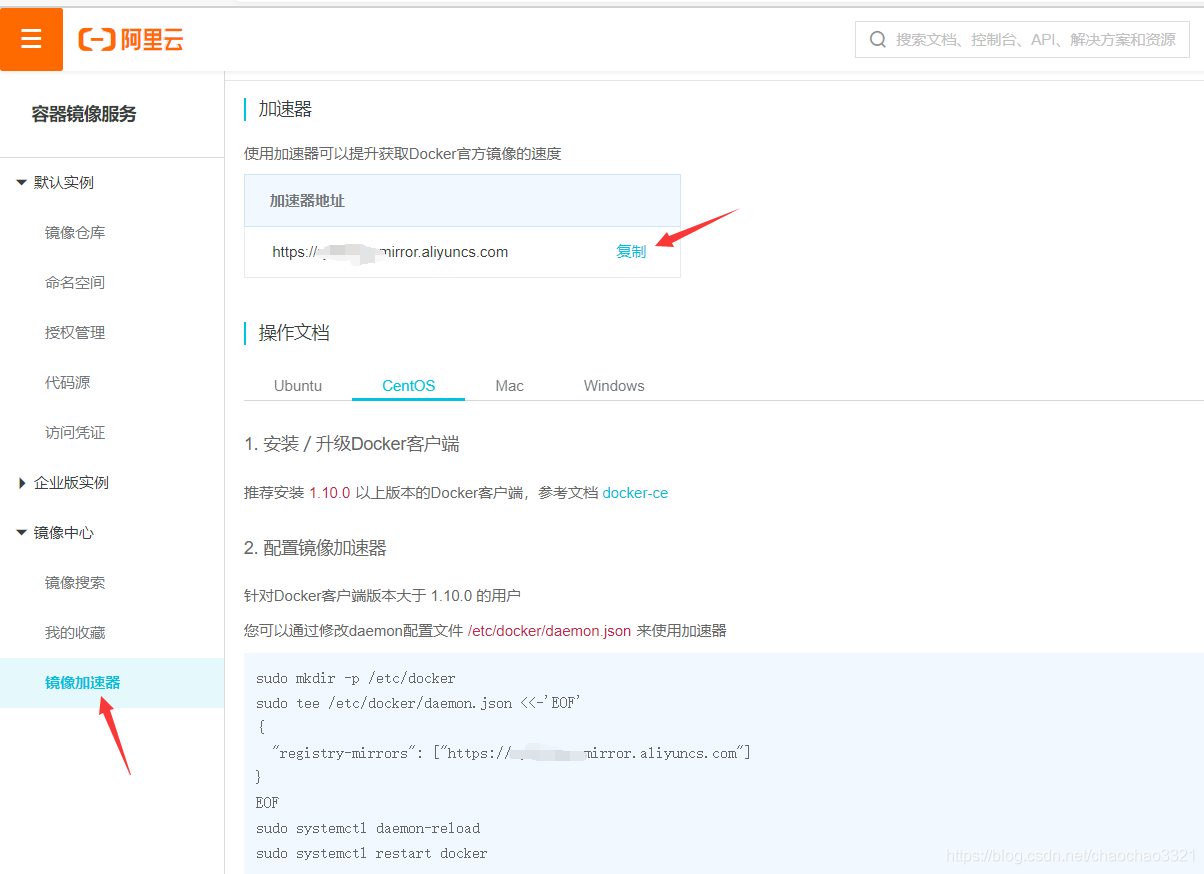
Task: Open the docker-ce documentation link
Action: tap(635, 493)
